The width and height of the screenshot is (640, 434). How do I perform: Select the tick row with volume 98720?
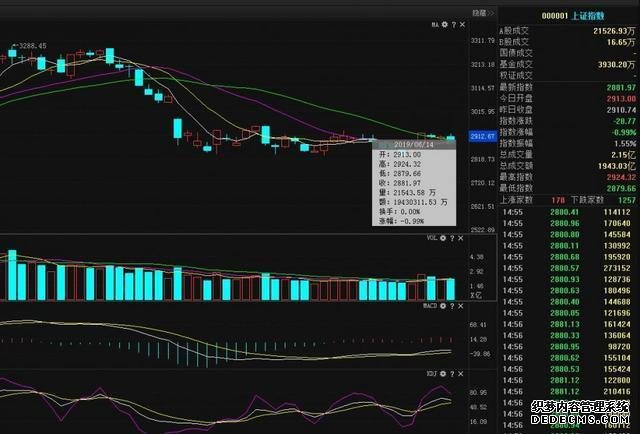(567, 347)
